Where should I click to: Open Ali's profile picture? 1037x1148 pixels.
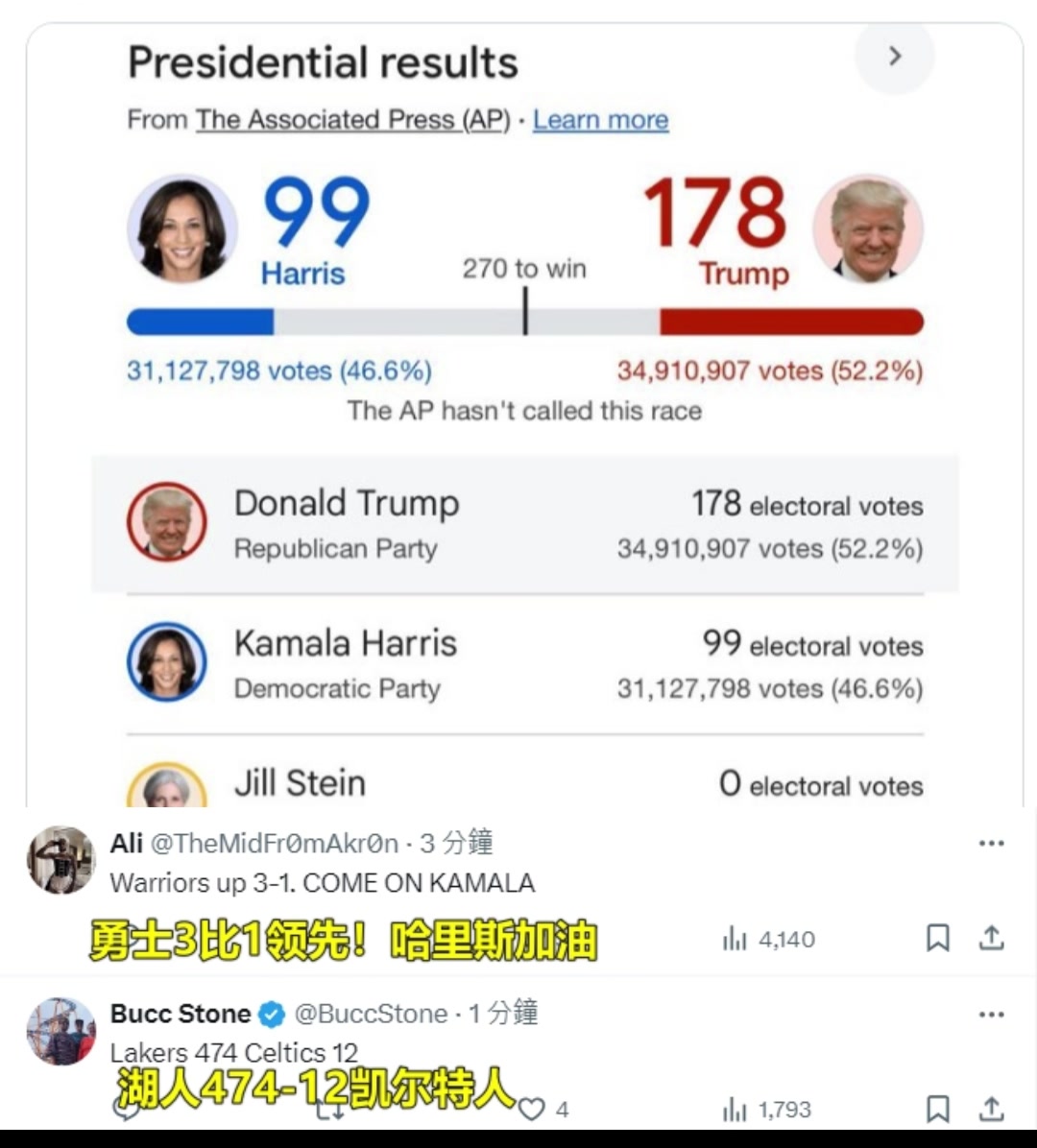tap(61, 860)
